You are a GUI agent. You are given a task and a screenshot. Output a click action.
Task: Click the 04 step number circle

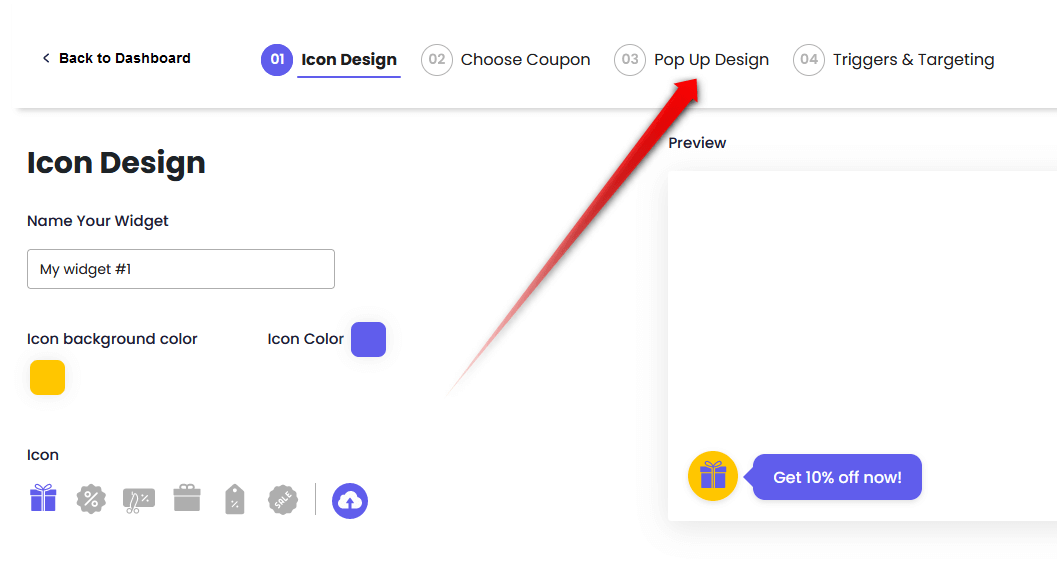tap(809, 60)
